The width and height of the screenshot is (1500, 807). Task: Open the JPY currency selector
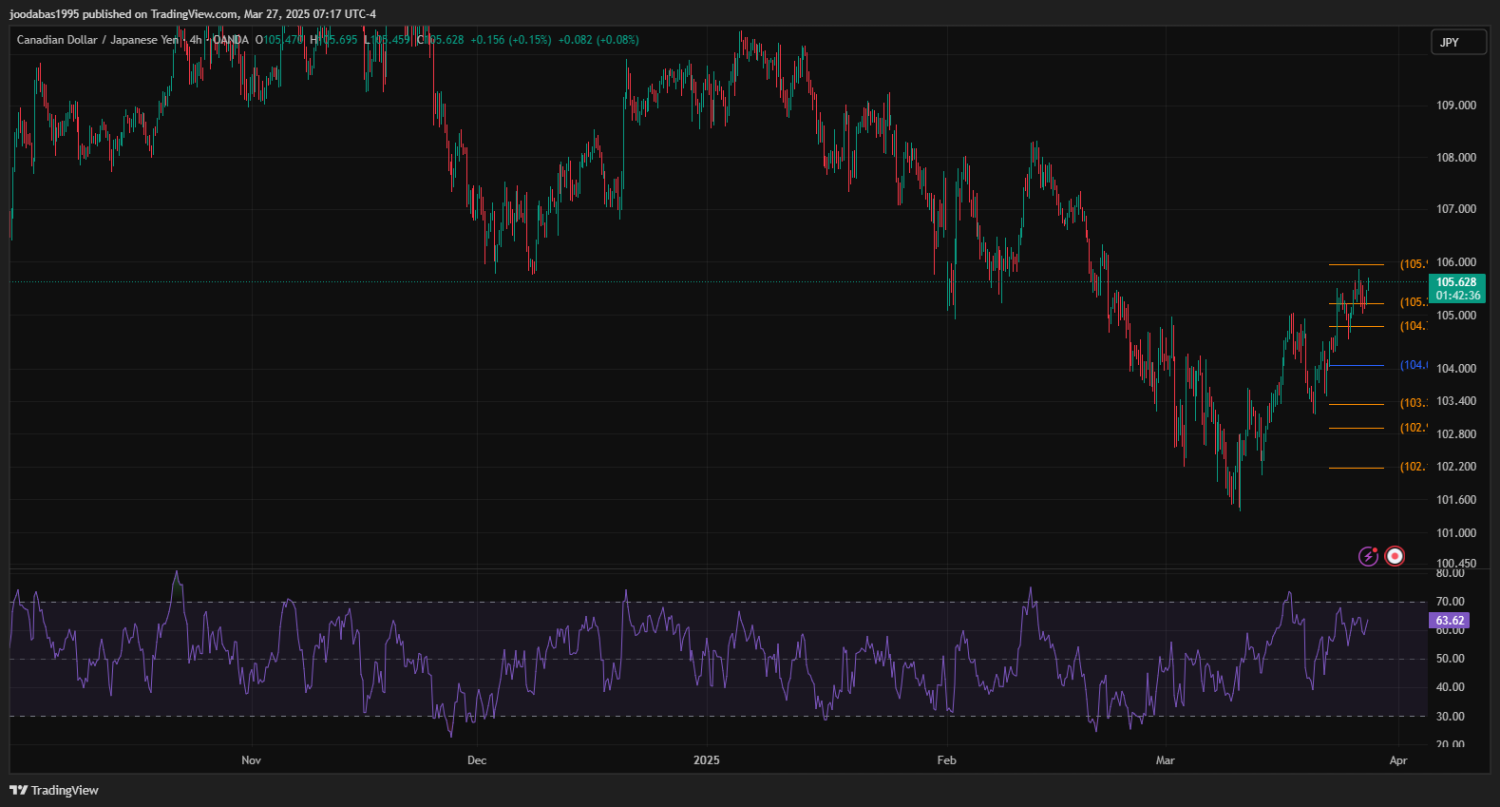pos(1450,42)
